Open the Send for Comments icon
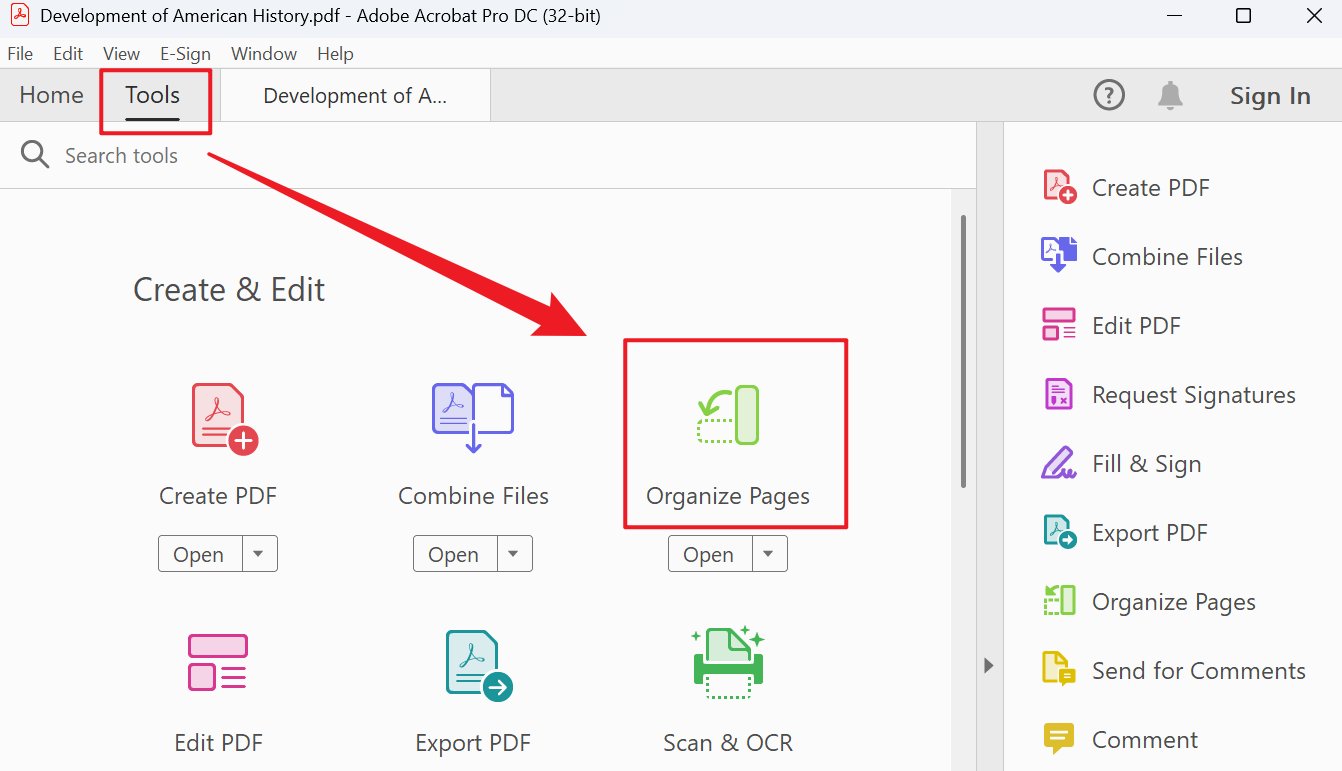Screen dimensions: 1342x771 click(1059, 670)
